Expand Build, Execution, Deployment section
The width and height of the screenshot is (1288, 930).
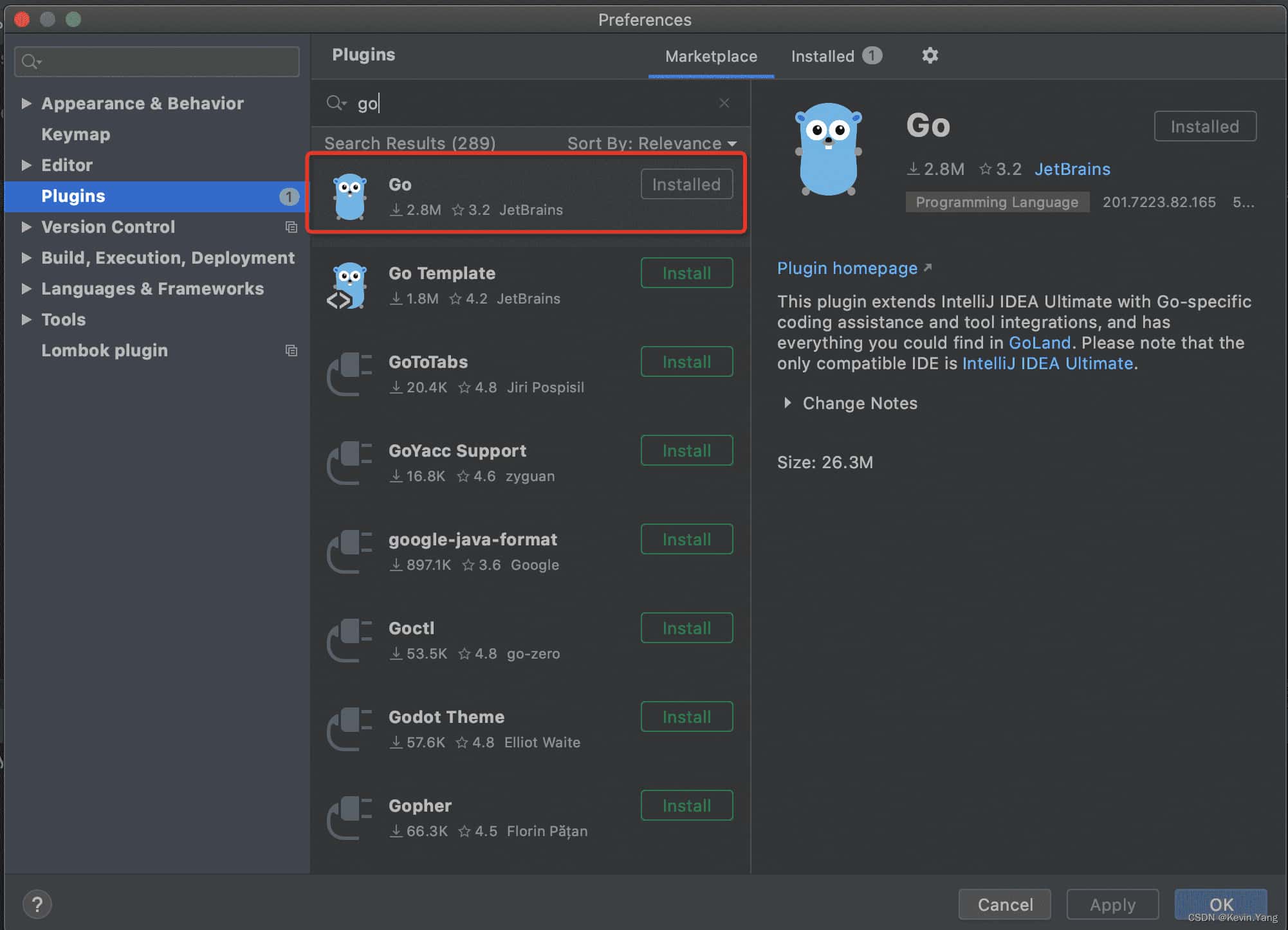(26, 258)
